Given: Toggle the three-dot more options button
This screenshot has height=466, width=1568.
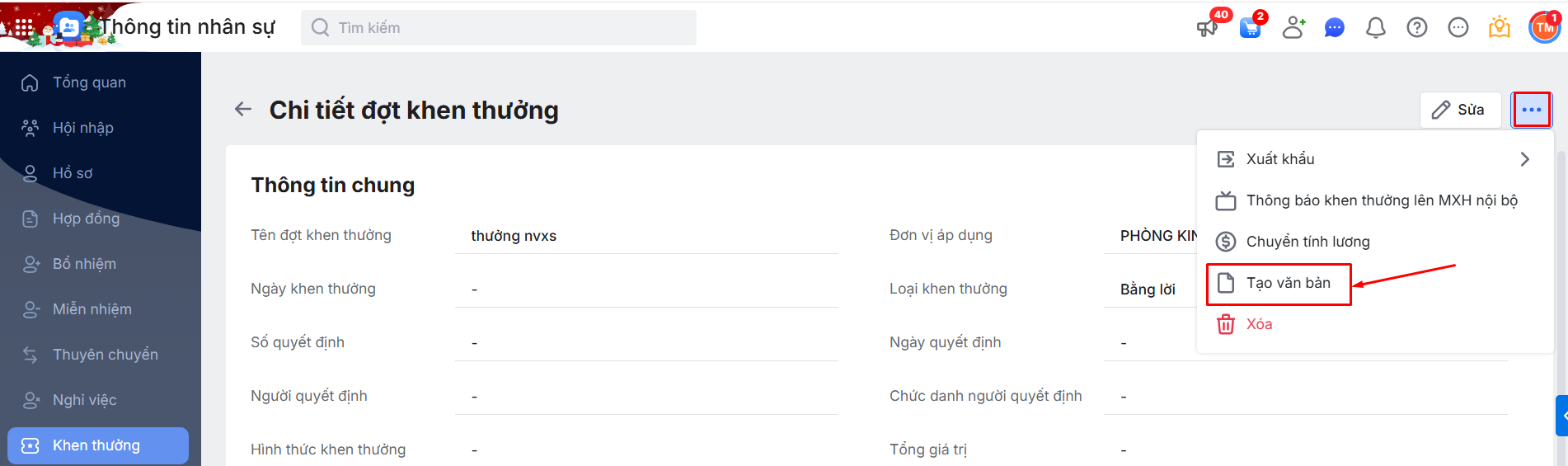Looking at the screenshot, I should (1531, 110).
